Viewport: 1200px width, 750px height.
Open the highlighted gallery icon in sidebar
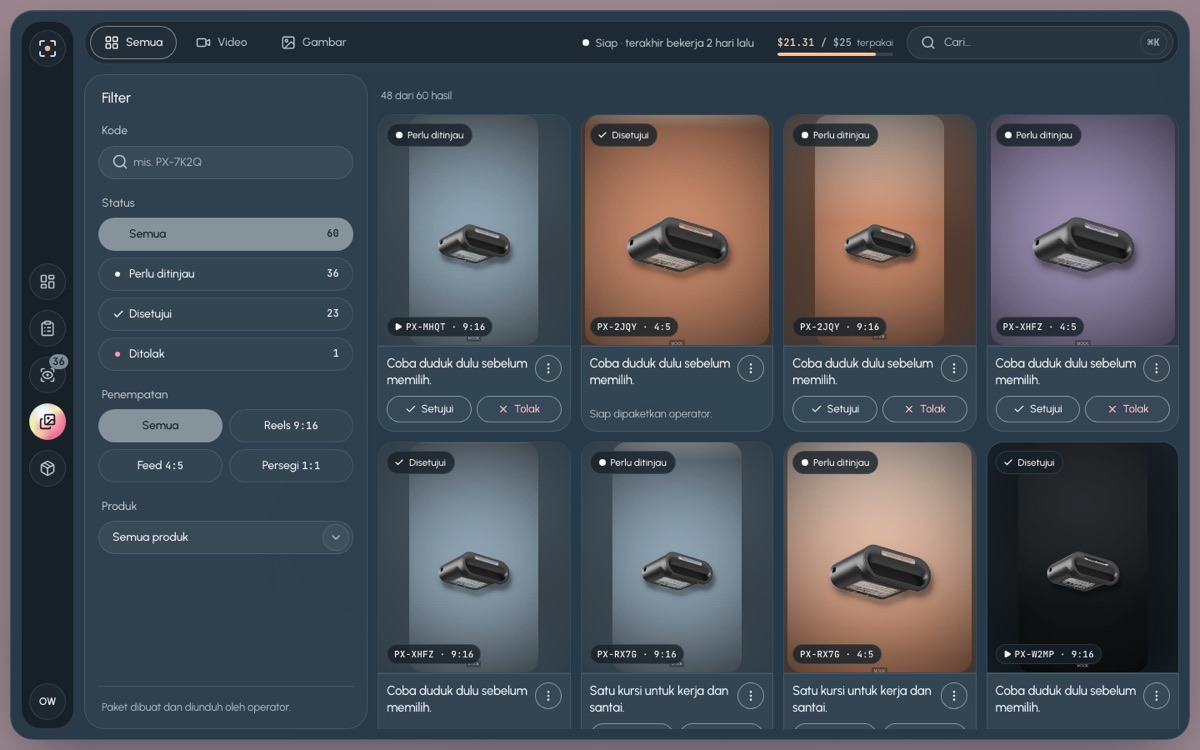tap(47, 422)
